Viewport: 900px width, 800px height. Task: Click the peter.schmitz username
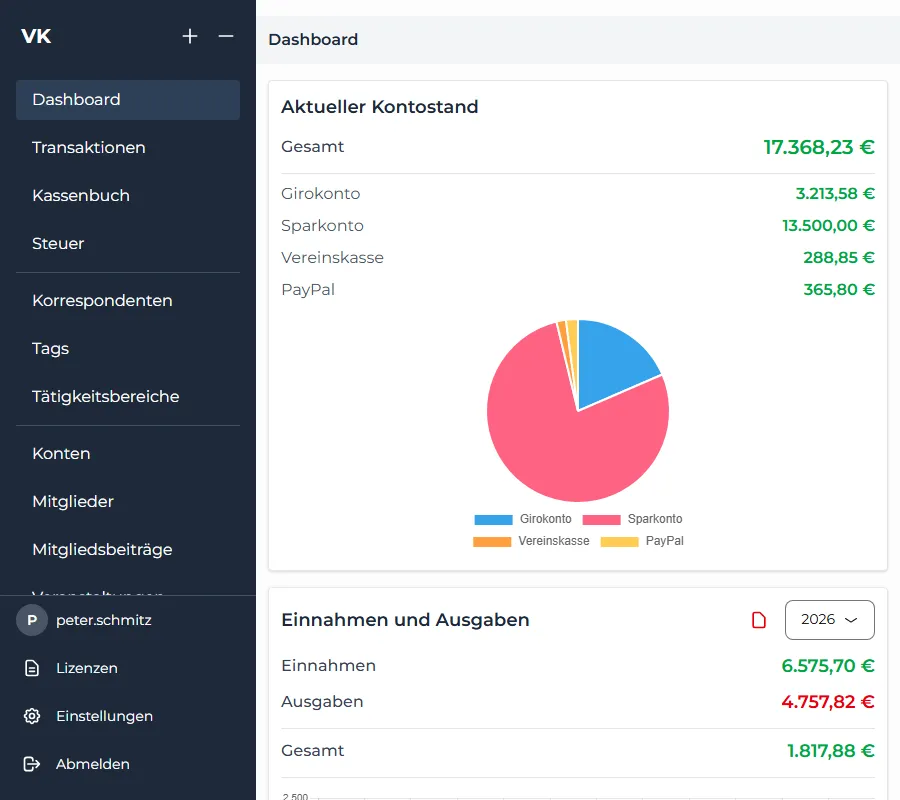point(104,620)
